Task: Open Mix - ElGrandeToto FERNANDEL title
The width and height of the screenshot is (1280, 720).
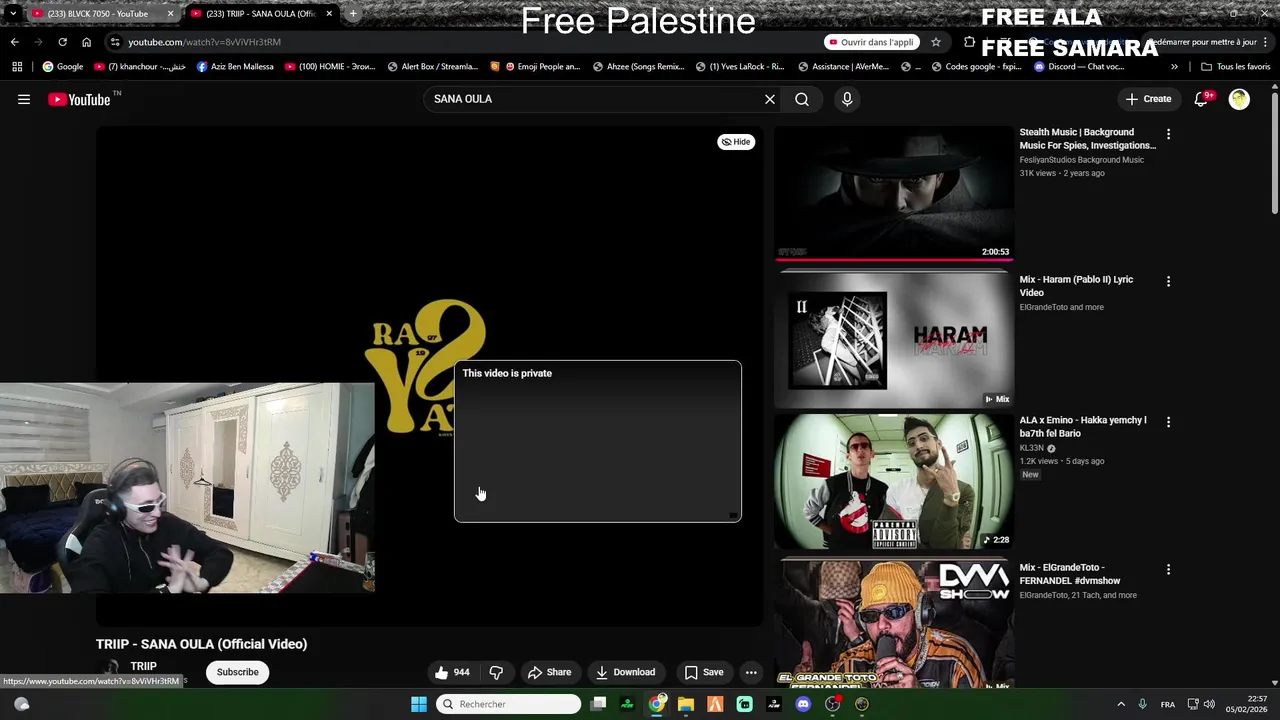Action: [1069, 574]
